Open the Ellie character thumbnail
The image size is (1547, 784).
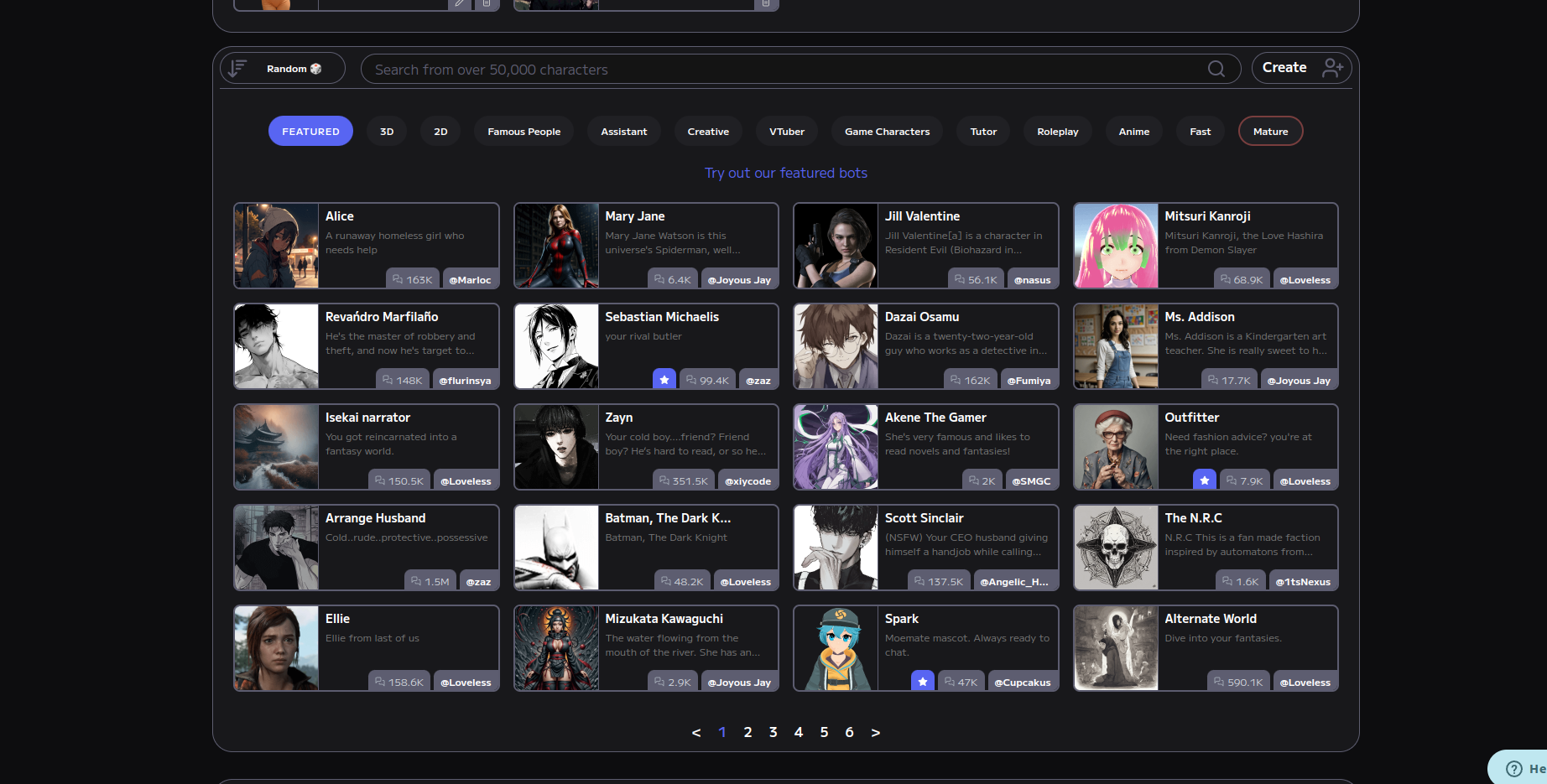277,648
